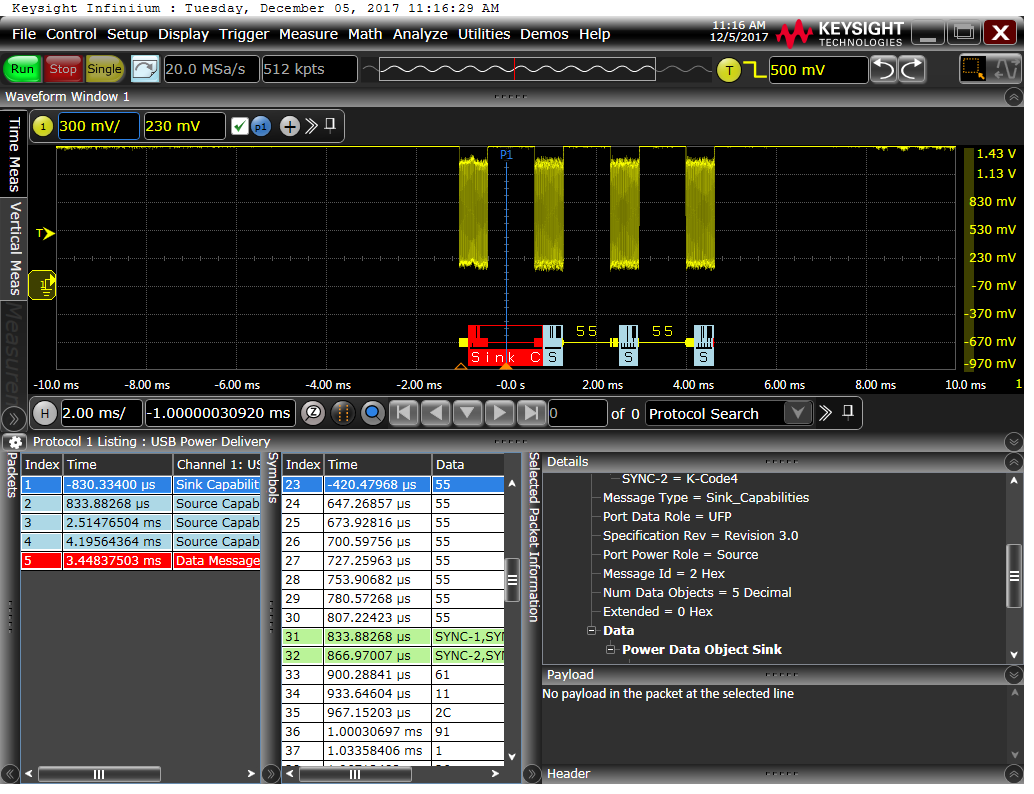The height and width of the screenshot is (794, 1034).
Task: Select packet row 2 at 833.88268 µs
Action: pyautogui.click(x=141, y=504)
